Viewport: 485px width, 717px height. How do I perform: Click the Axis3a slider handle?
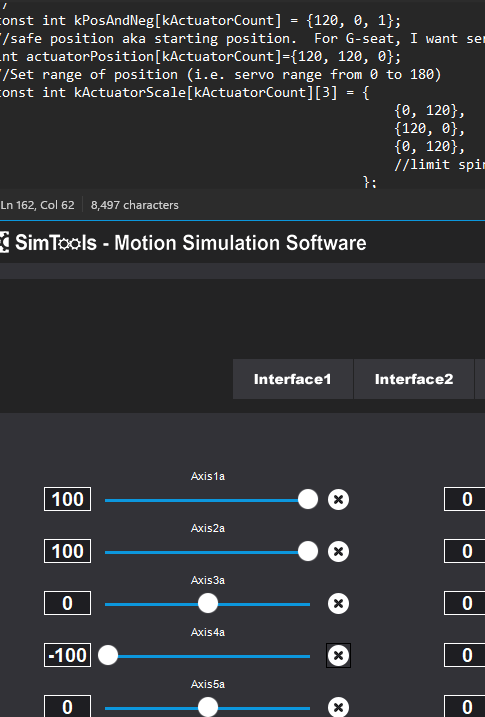pos(208,604)
